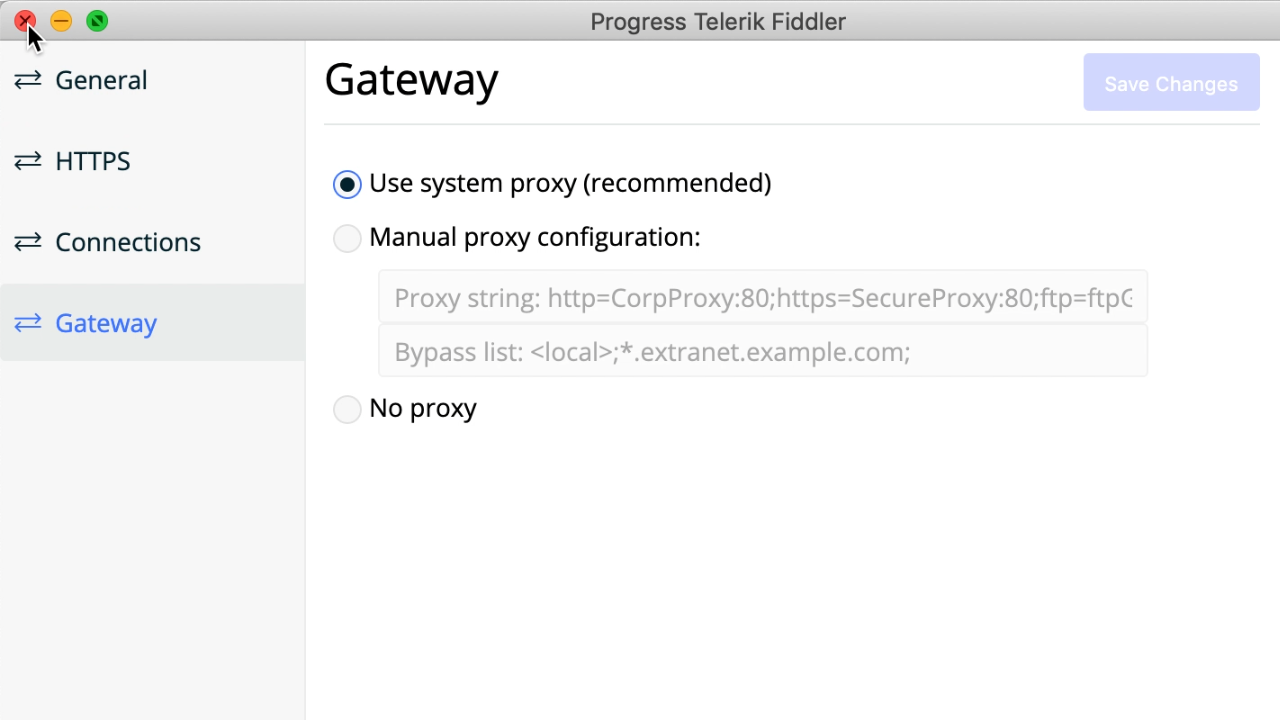
Task: Click into the Bypass list field
Action: click(762, 351)
